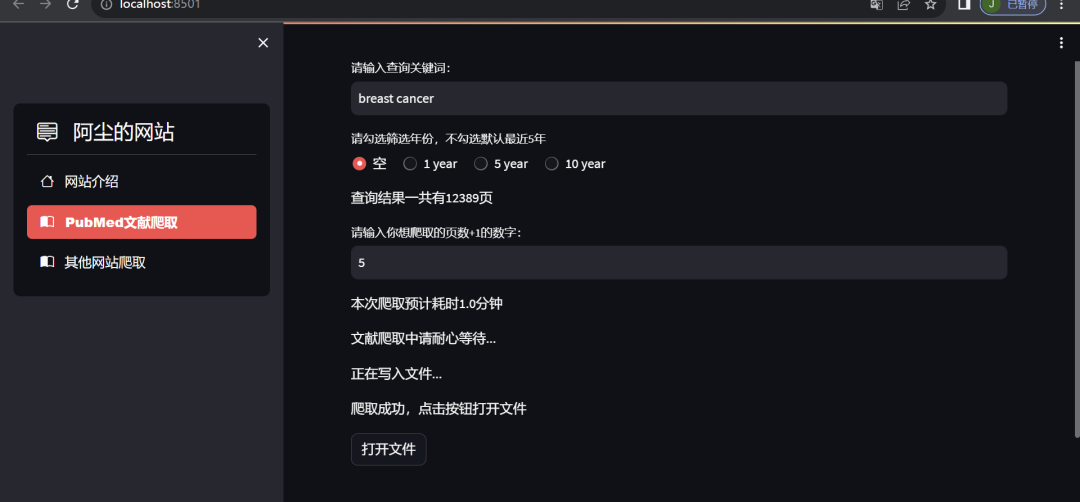Viewport: 1080px width, 502px height.
Task: Open the 网站介绍 menu item
Action: (142, 182)
